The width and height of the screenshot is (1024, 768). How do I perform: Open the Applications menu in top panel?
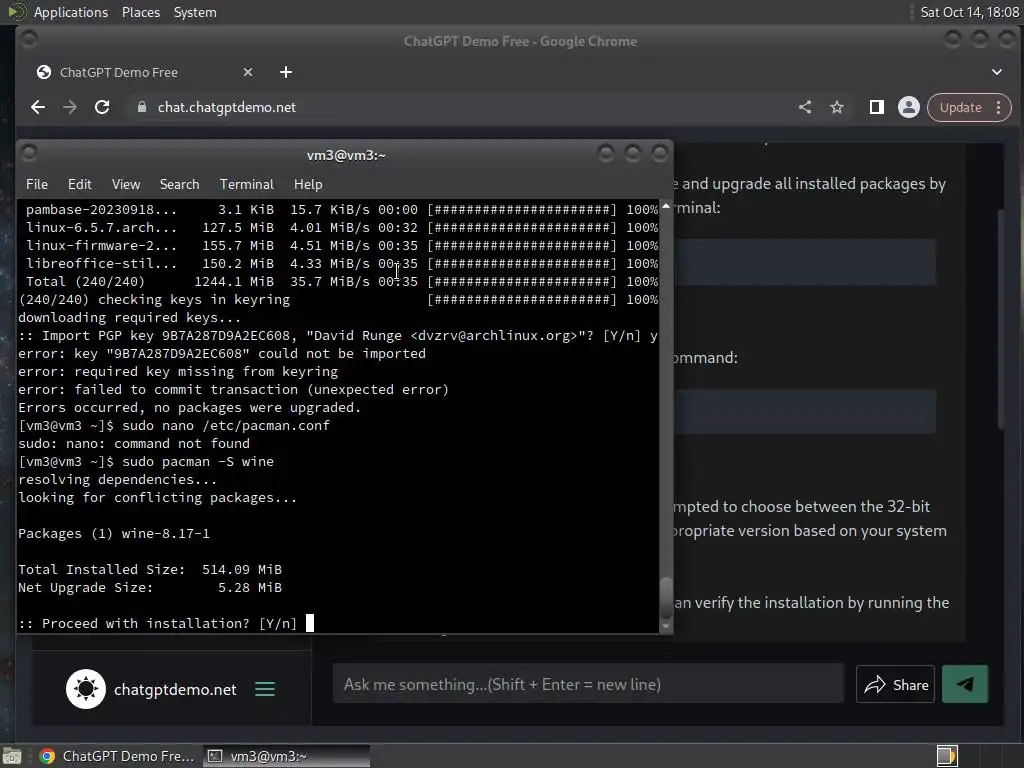71,12
